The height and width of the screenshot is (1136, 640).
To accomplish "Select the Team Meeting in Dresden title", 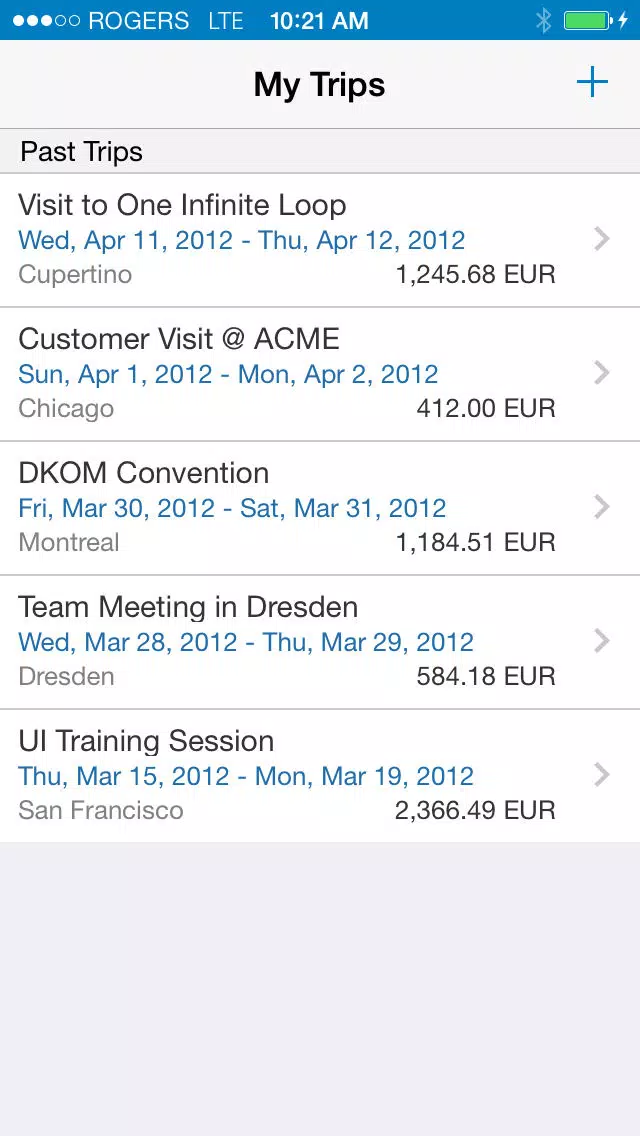I will tap(188, 607).
